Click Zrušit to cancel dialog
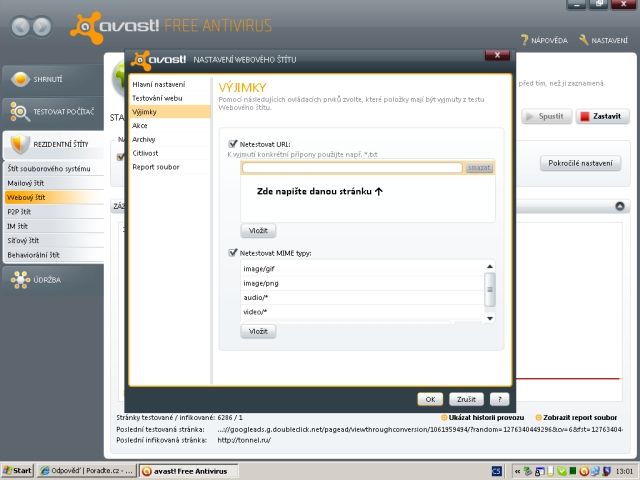 click(466, 399)
